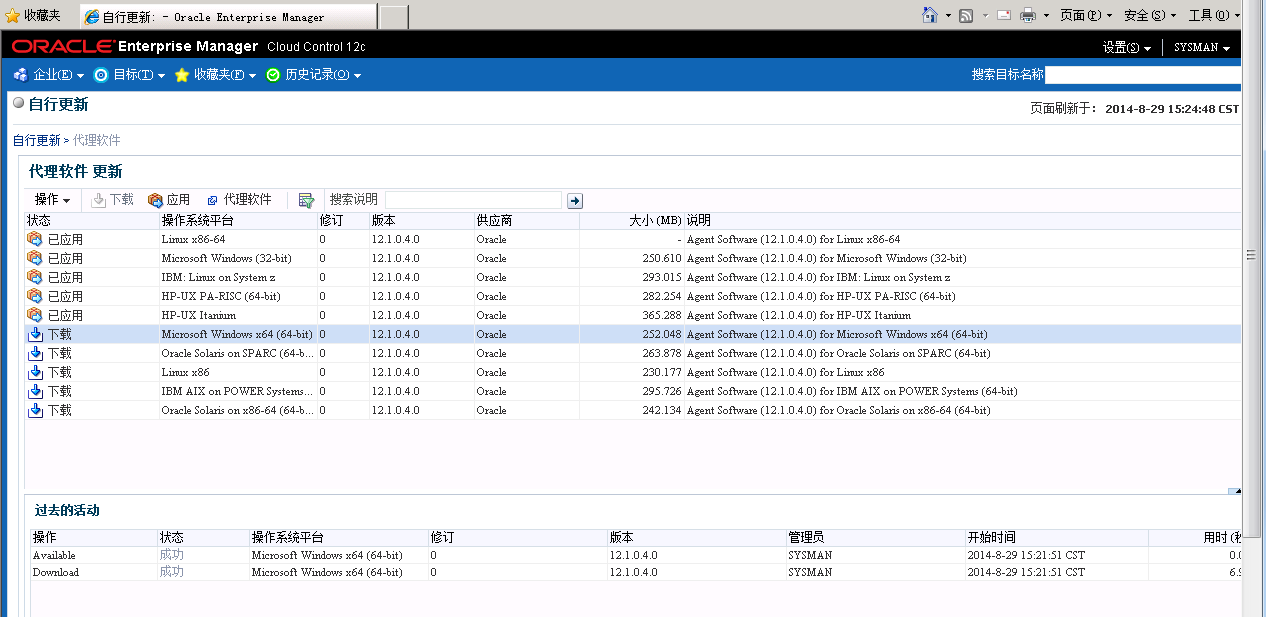The image size is (1266, 617).
Task: Open a new blank browser tab
Action: (x=393, y=17)
